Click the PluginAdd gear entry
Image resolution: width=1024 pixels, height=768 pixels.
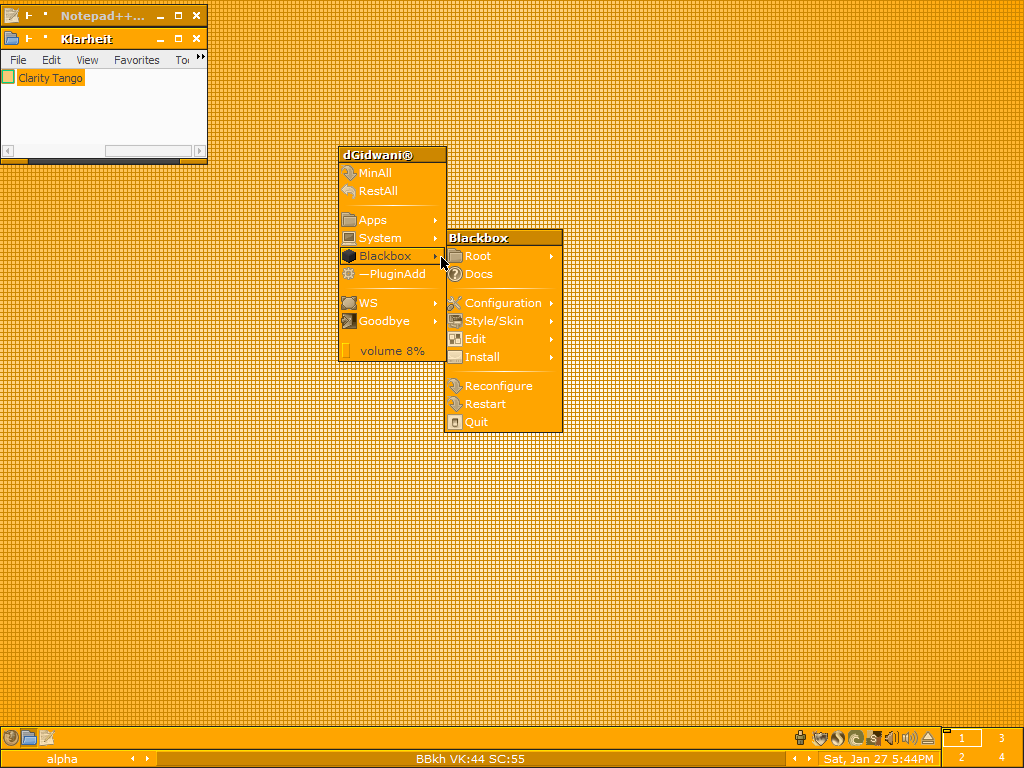click(x=392, y=274)
